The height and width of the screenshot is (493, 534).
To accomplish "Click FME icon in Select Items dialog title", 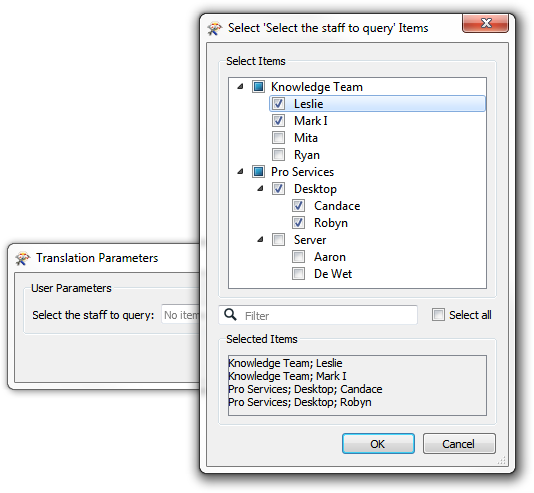I will (215, 28).
